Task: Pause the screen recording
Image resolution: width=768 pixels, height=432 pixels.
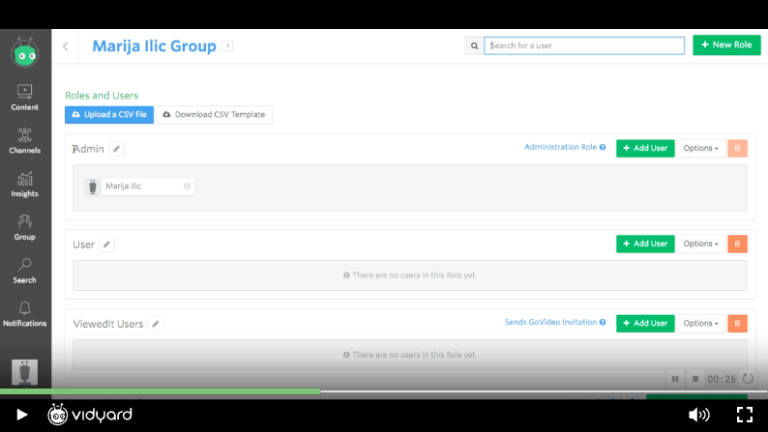Action: click(675, 379)
